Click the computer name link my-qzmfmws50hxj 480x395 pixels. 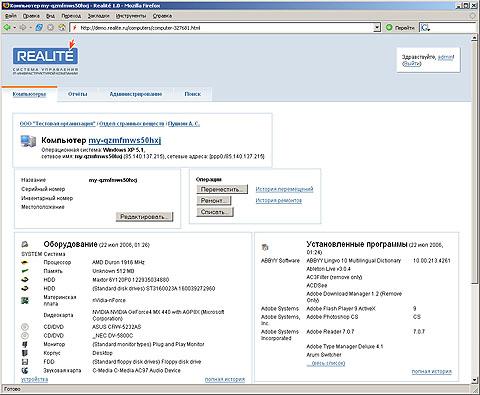click(x=125, y=140)
